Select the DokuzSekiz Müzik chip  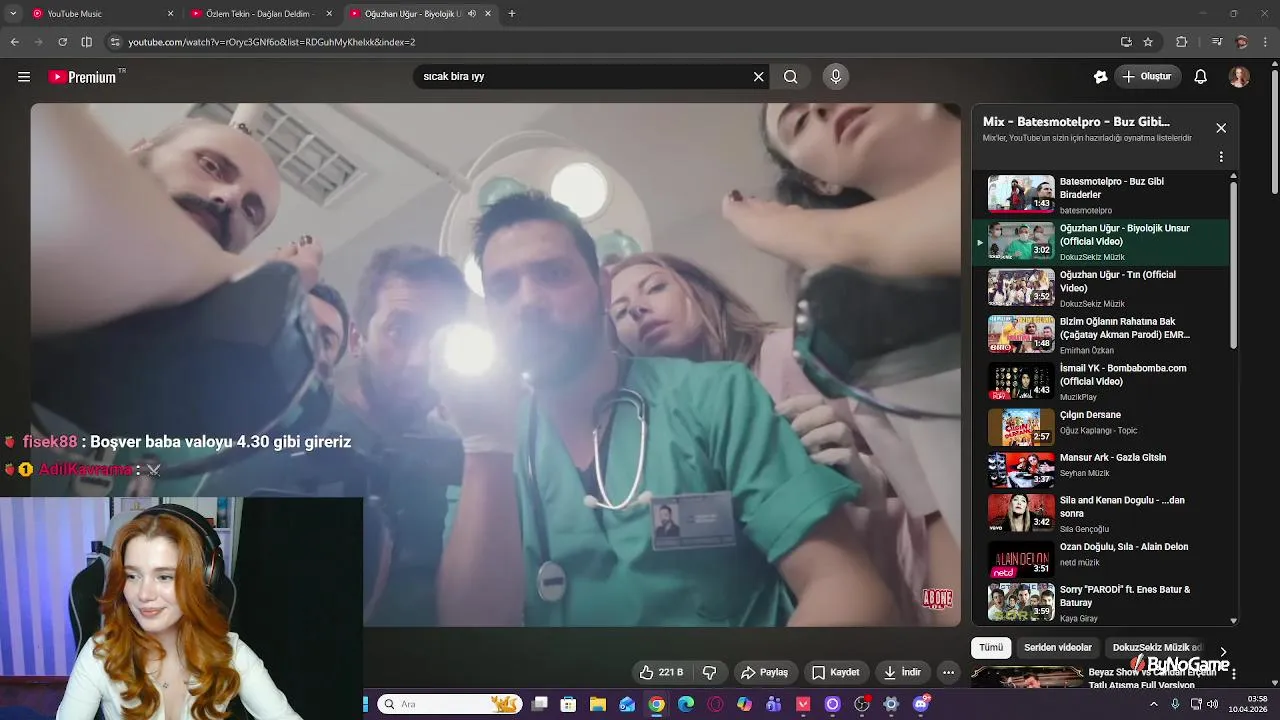[1157, 648]
